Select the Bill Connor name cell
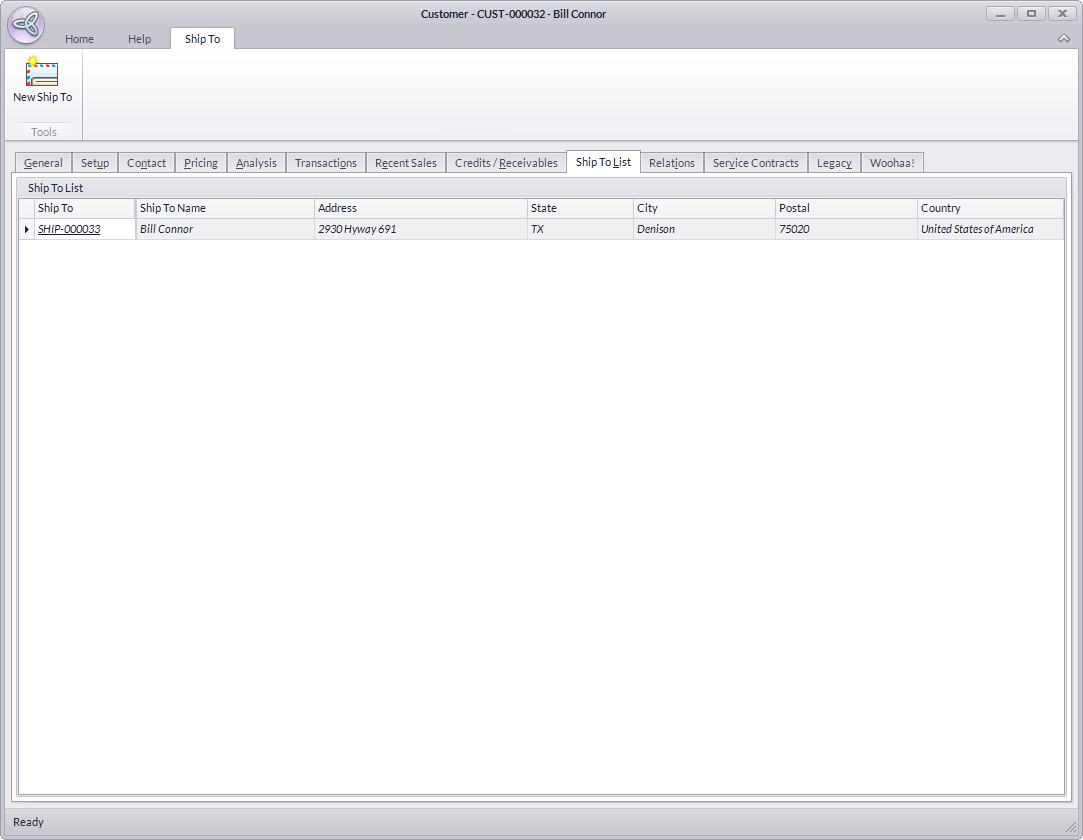 click(x=224, y=229)
